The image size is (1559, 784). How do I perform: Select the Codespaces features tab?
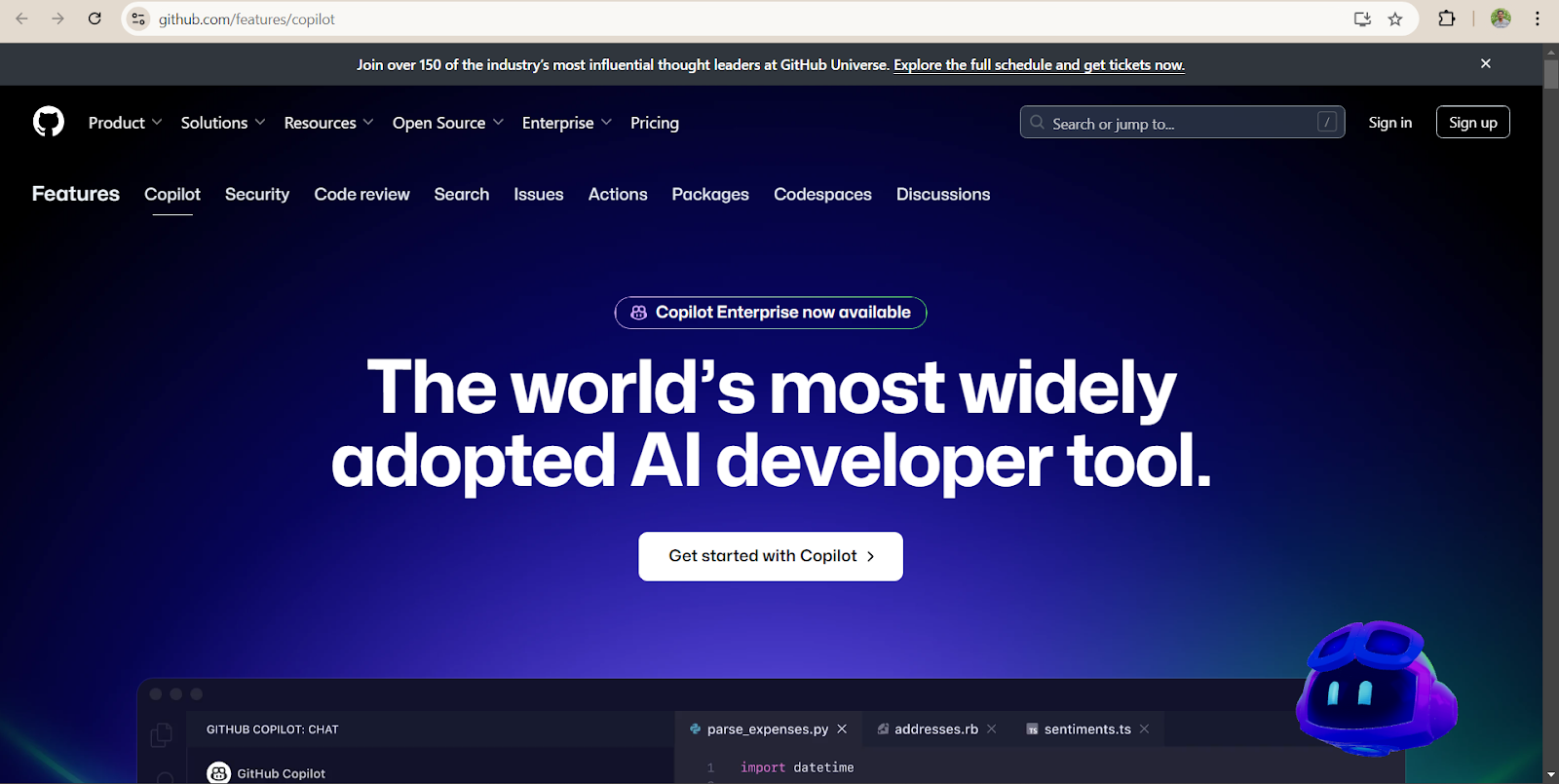(x=822, y=194)
